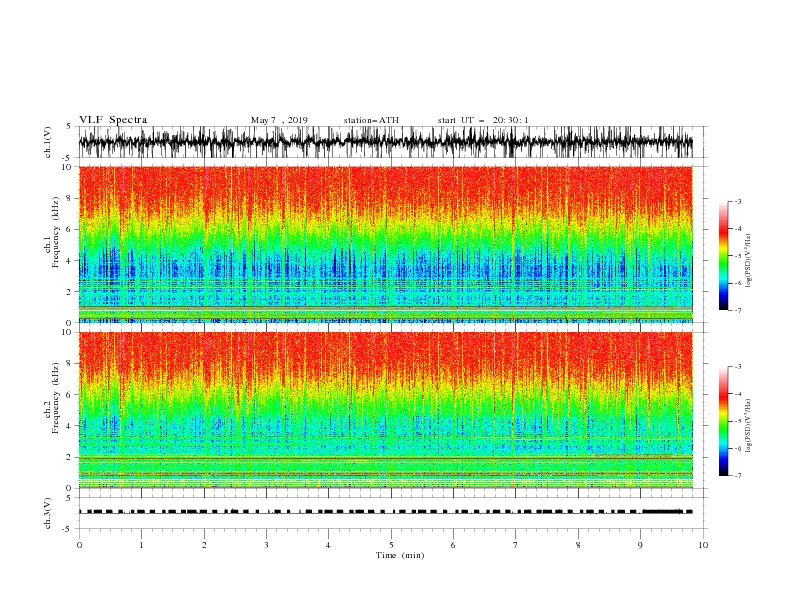Click the ch.2 "Frequency (kHz)" axis label
Screen dimensions: 792x612
click(x=56, y=397)
